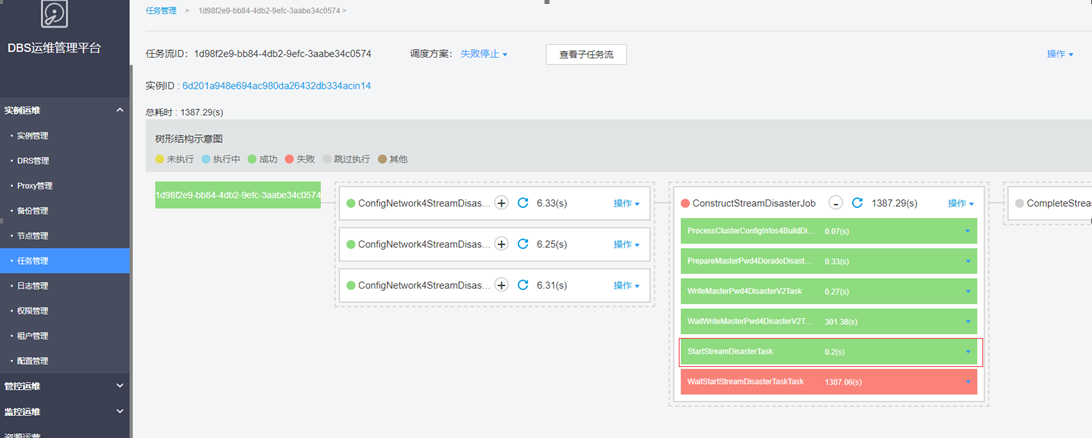Click refresh icon beside 6.25(s)
Viewport: 1092px width, 438px height.
coord(523,244)
